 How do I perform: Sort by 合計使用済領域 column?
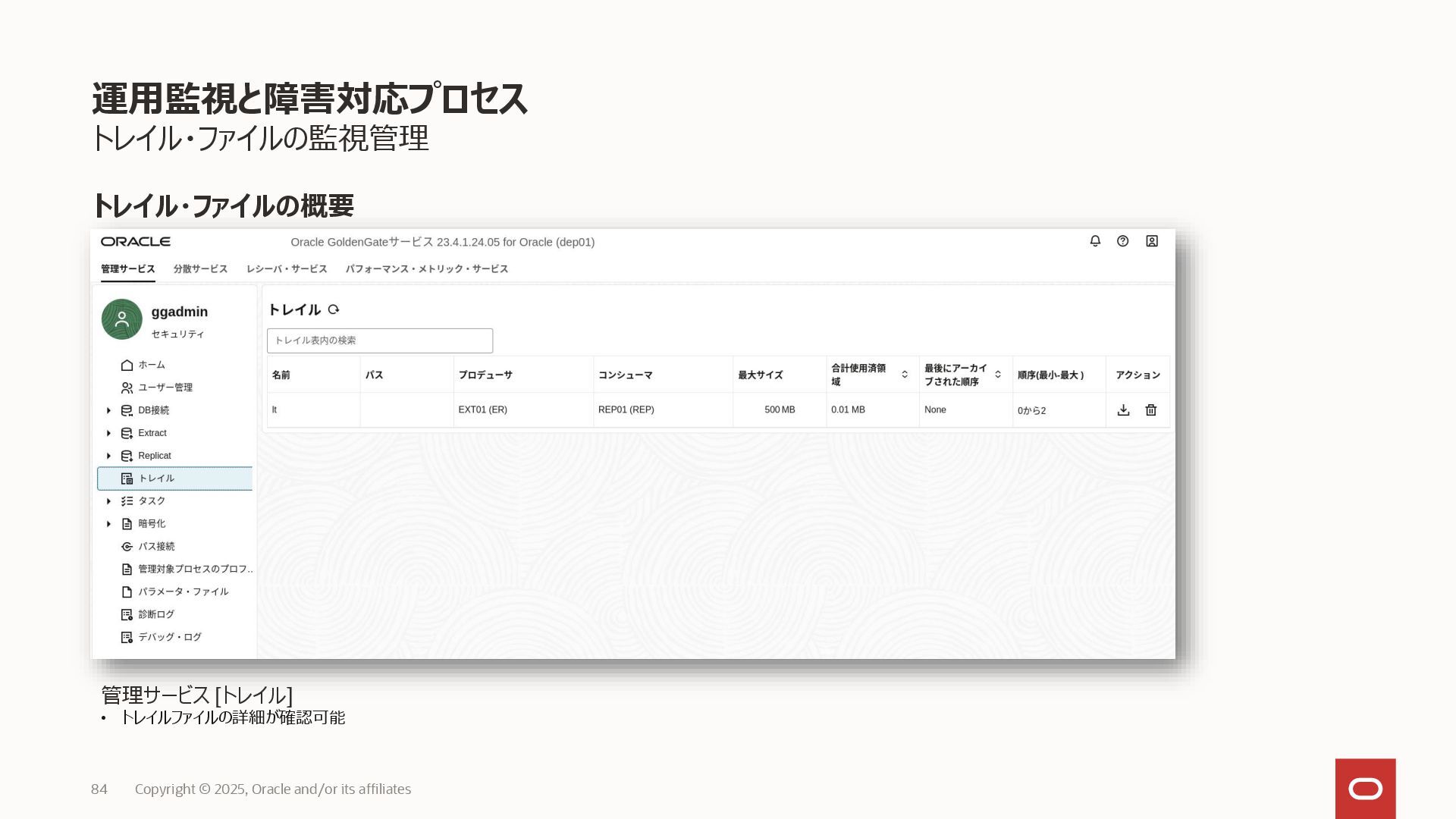tap(905, 375)
